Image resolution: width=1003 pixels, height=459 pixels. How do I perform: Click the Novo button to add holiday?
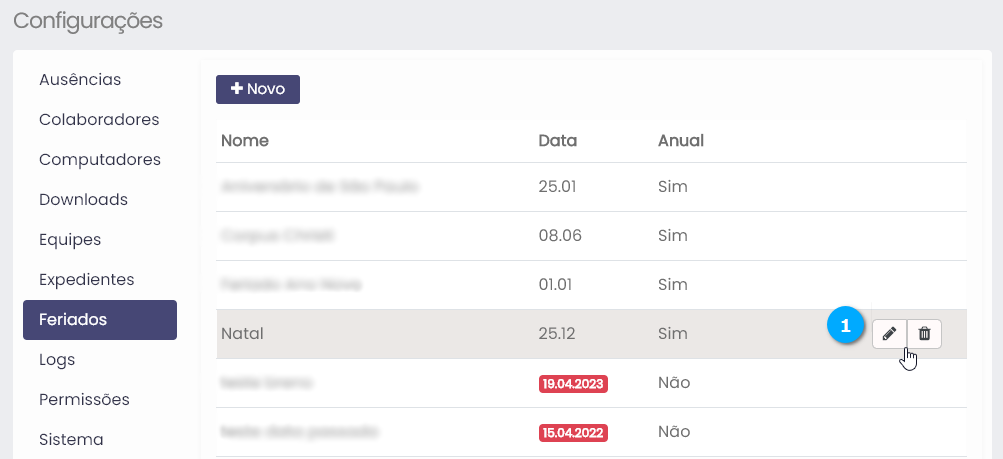click(258, 89)
